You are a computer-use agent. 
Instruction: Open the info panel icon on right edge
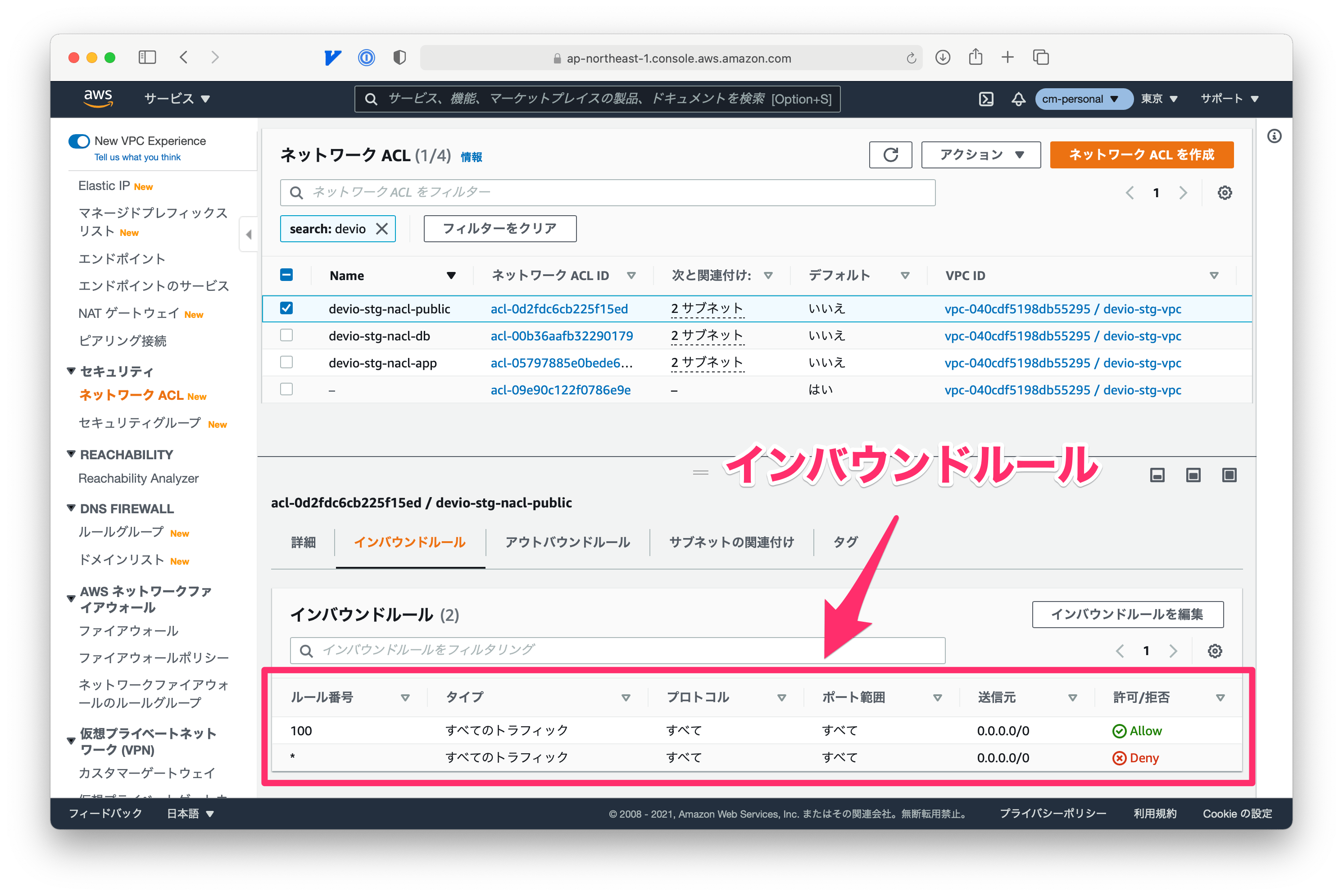(x=1275, y=136)
